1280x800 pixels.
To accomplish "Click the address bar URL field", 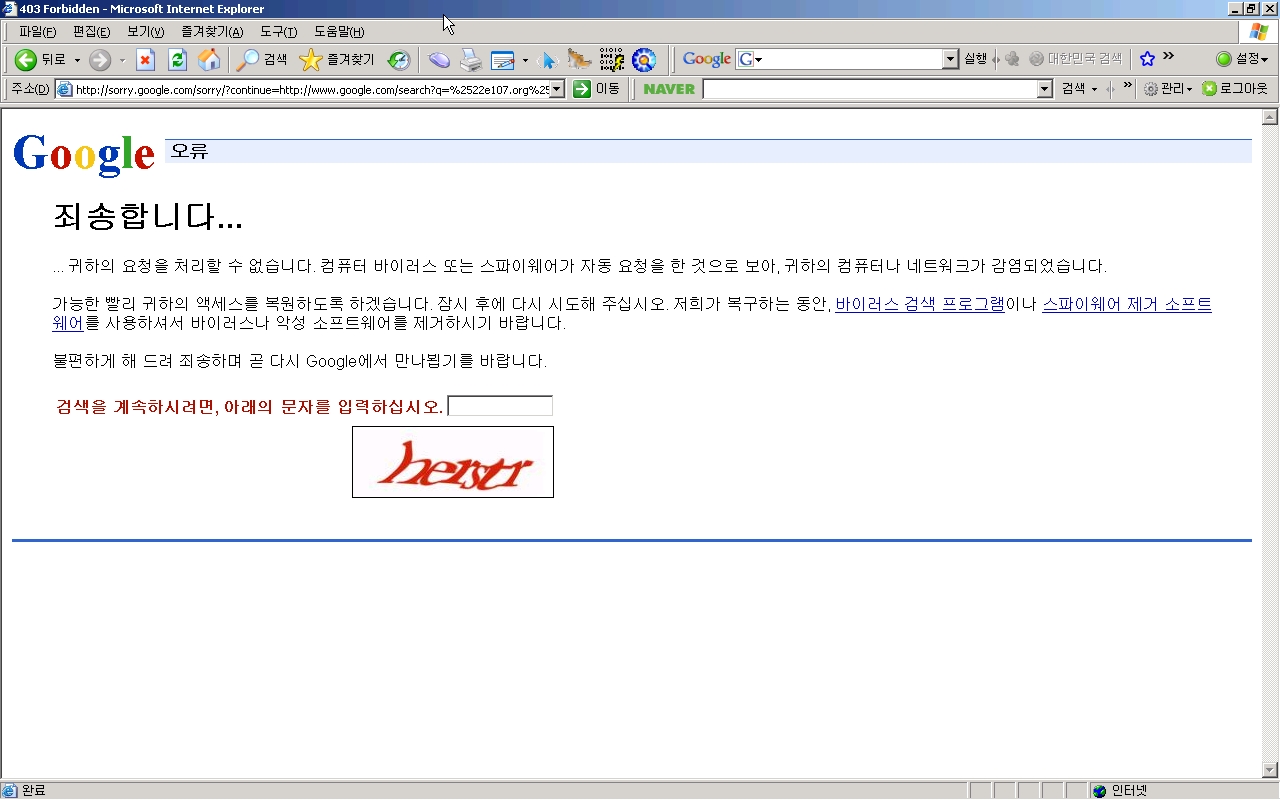I will [x=310, y=89].
